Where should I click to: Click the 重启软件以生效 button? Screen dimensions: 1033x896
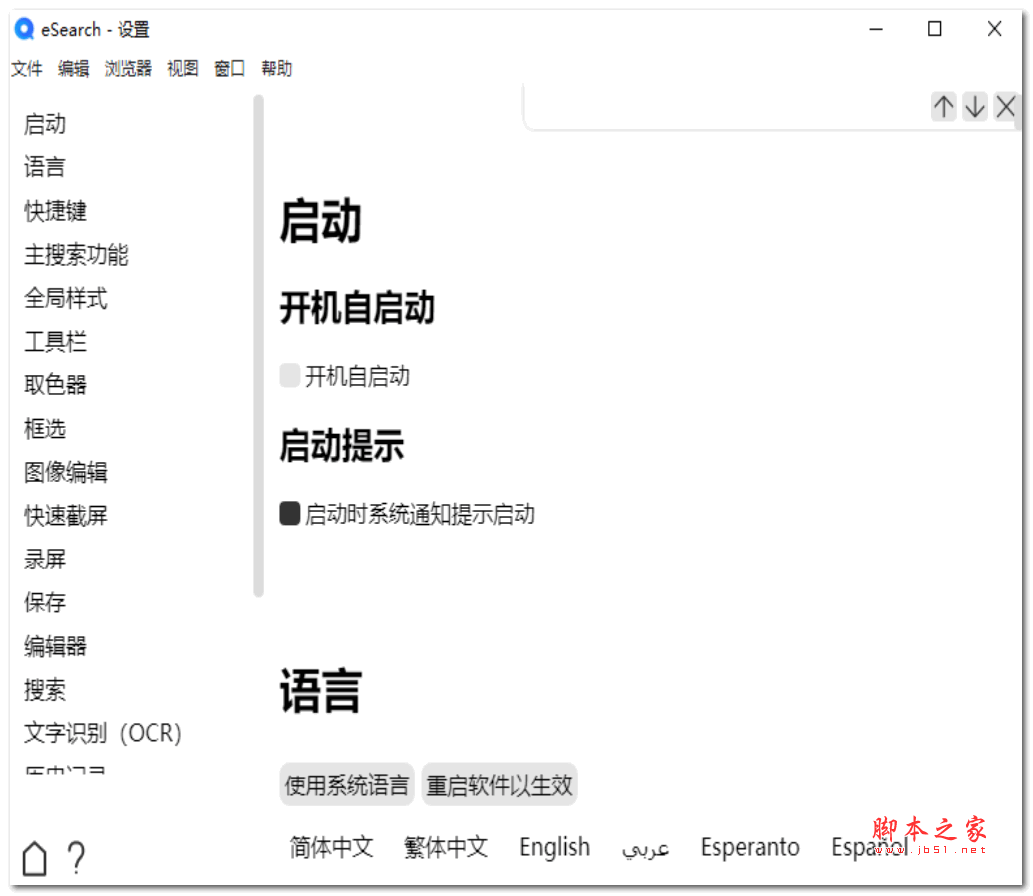[500, 784]
